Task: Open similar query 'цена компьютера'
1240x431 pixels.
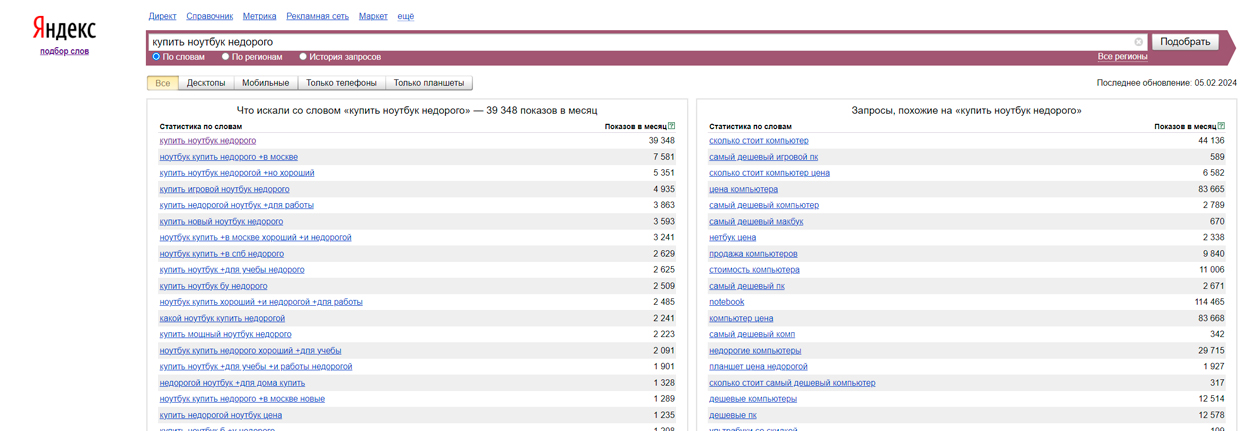Action: 743,189
